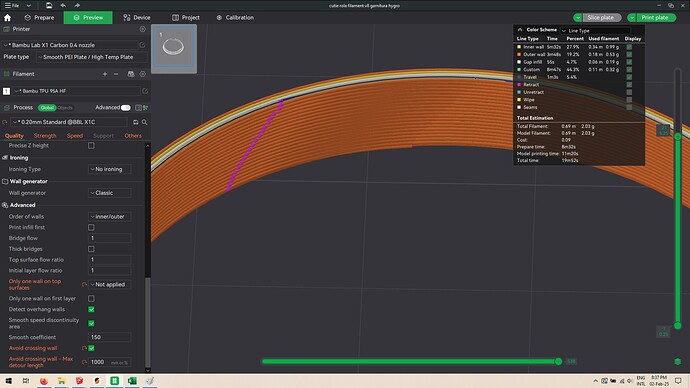Image resolution: width=690 pixels, height=388 pixels.
Task: Click the Home icon in top bar
Action: pos(7,18)
